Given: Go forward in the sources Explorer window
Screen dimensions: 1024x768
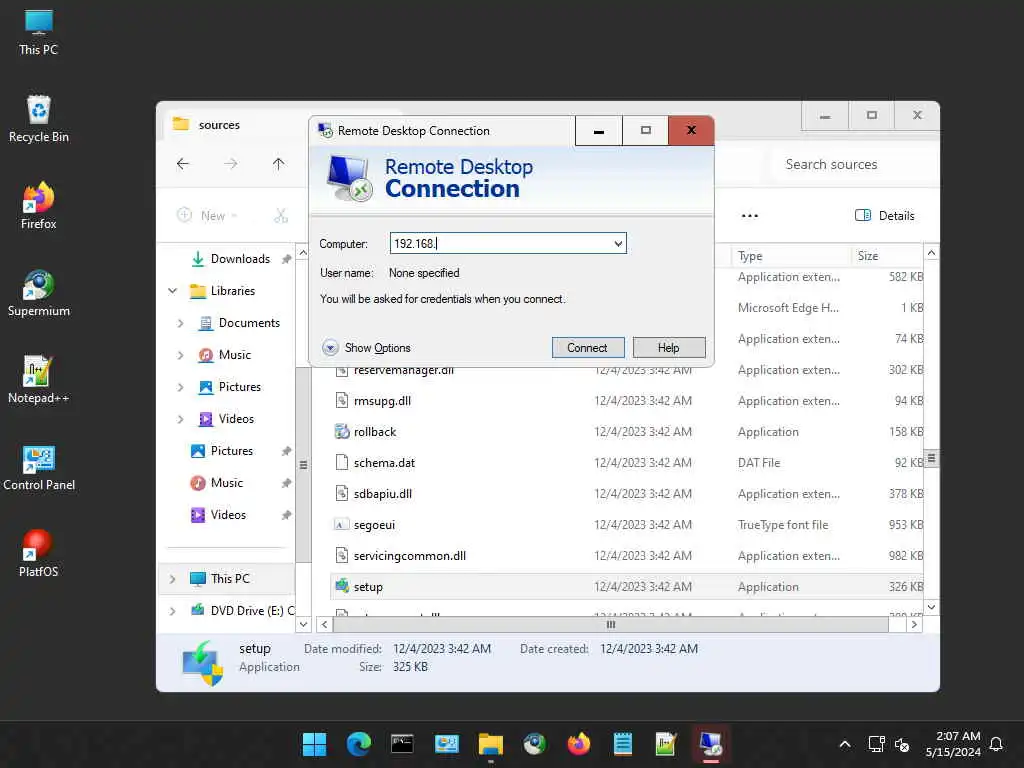Looking at the screenshot, I should pyautogui.click(x=231, y=164).
